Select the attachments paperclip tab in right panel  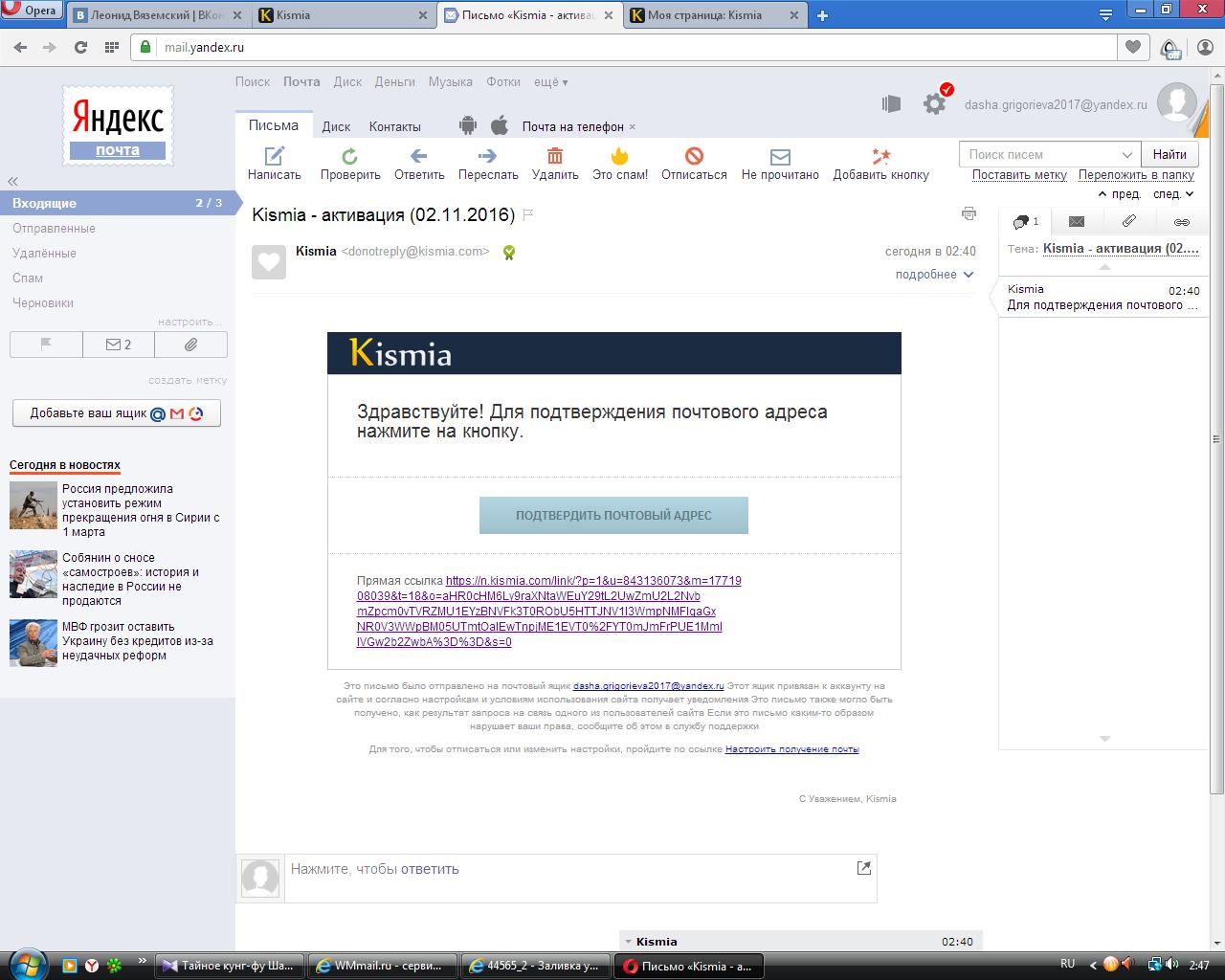(1129, 222)
